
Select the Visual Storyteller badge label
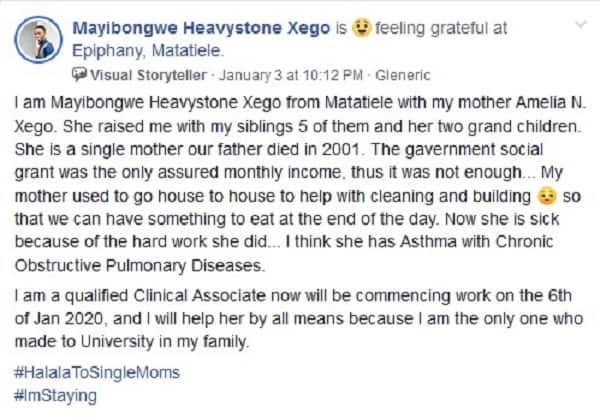coord(148,75)
